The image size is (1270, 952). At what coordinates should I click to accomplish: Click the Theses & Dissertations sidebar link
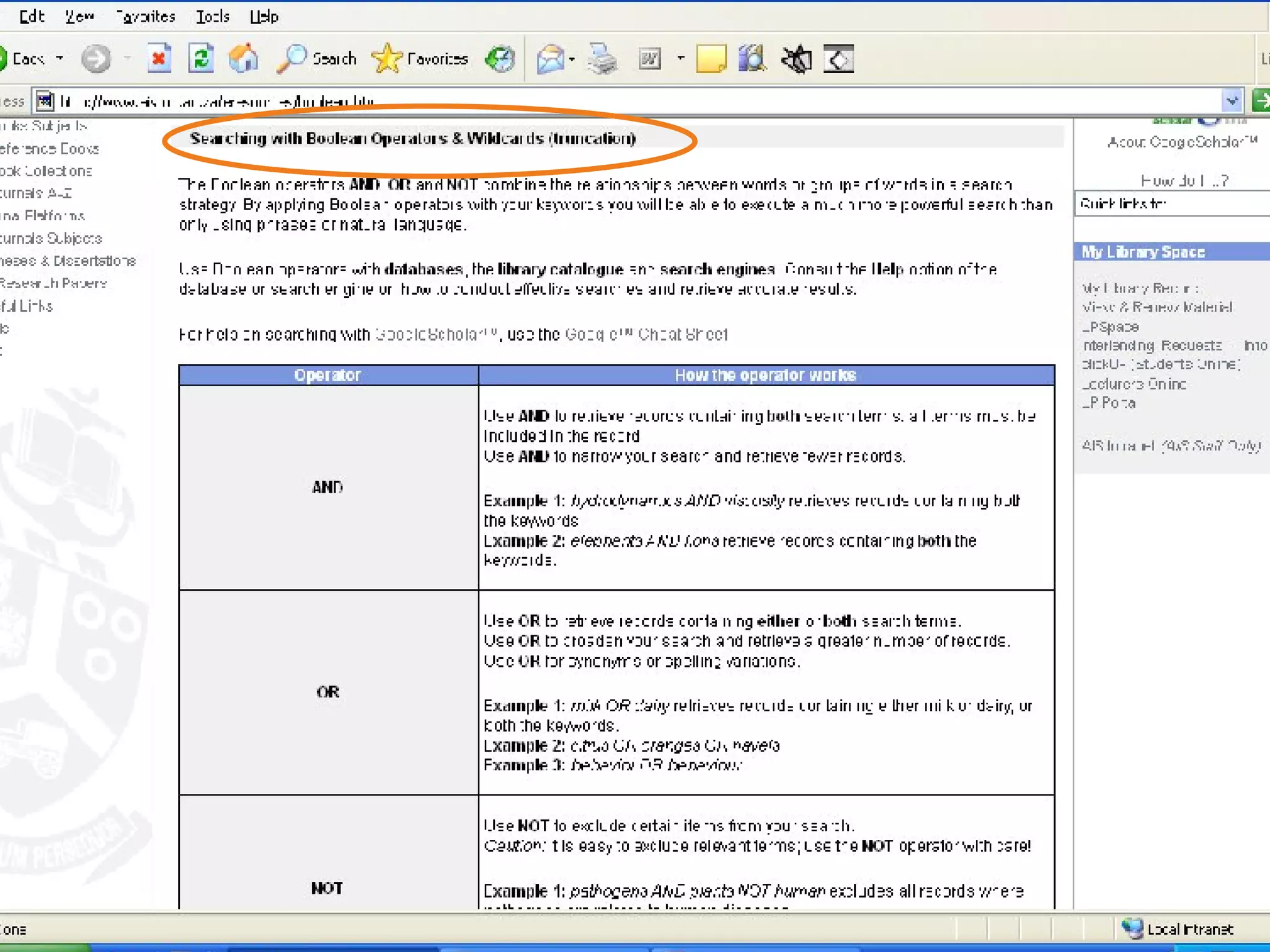coord(67,261)
